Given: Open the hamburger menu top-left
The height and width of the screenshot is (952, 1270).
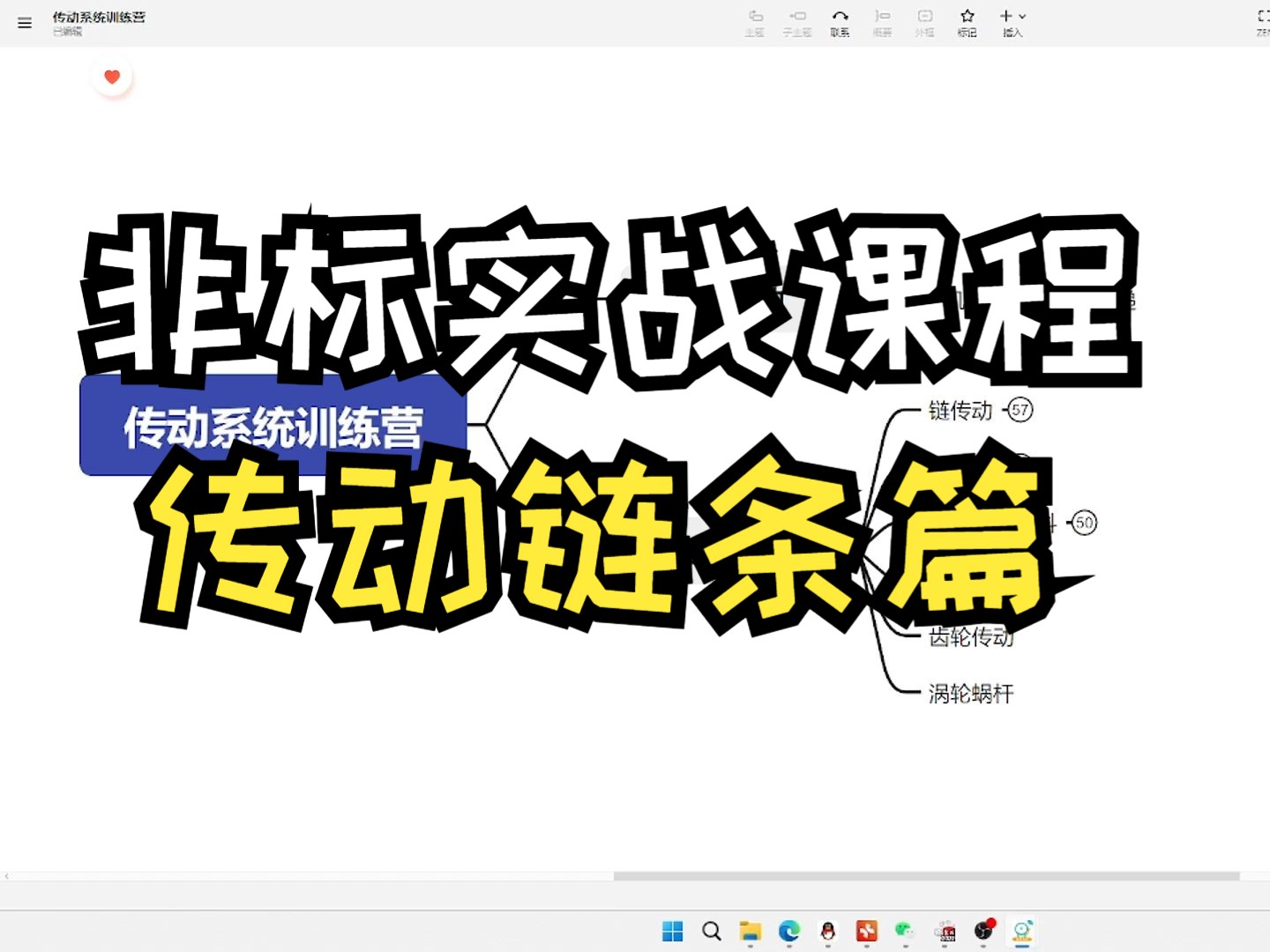Looking at the screenshot, I should tap(24, 23).
